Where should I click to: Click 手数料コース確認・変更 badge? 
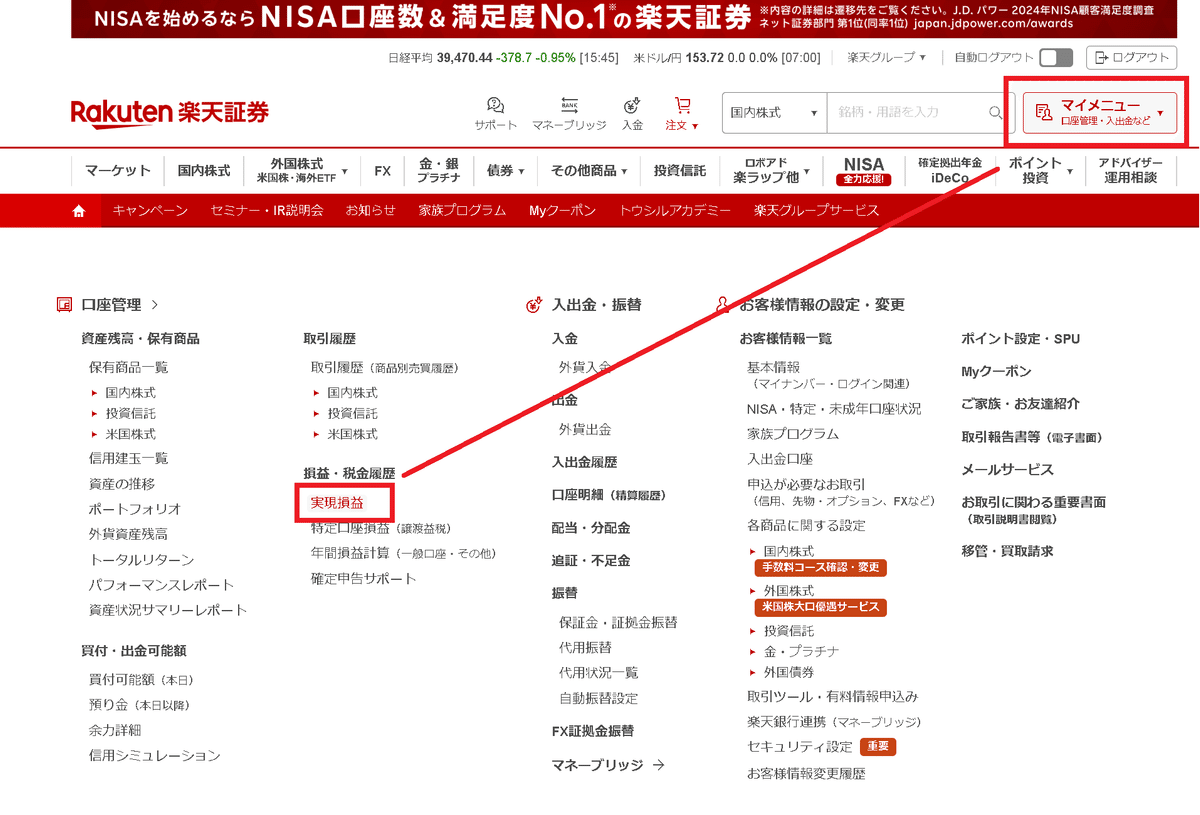820,568
